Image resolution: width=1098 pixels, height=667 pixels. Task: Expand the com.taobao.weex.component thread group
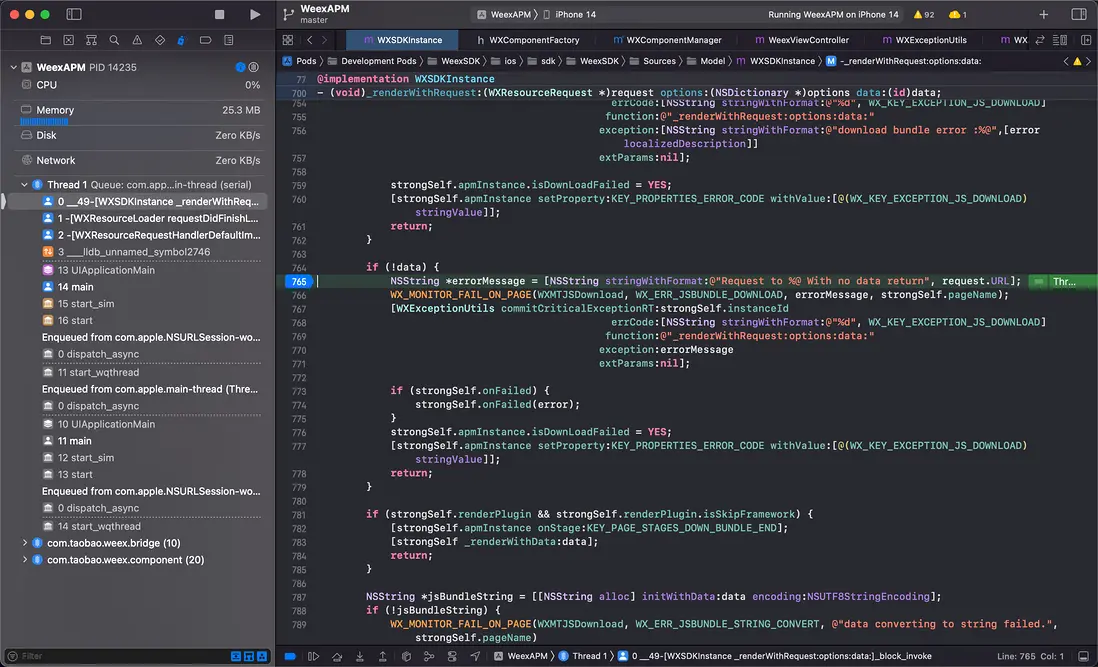25,560
